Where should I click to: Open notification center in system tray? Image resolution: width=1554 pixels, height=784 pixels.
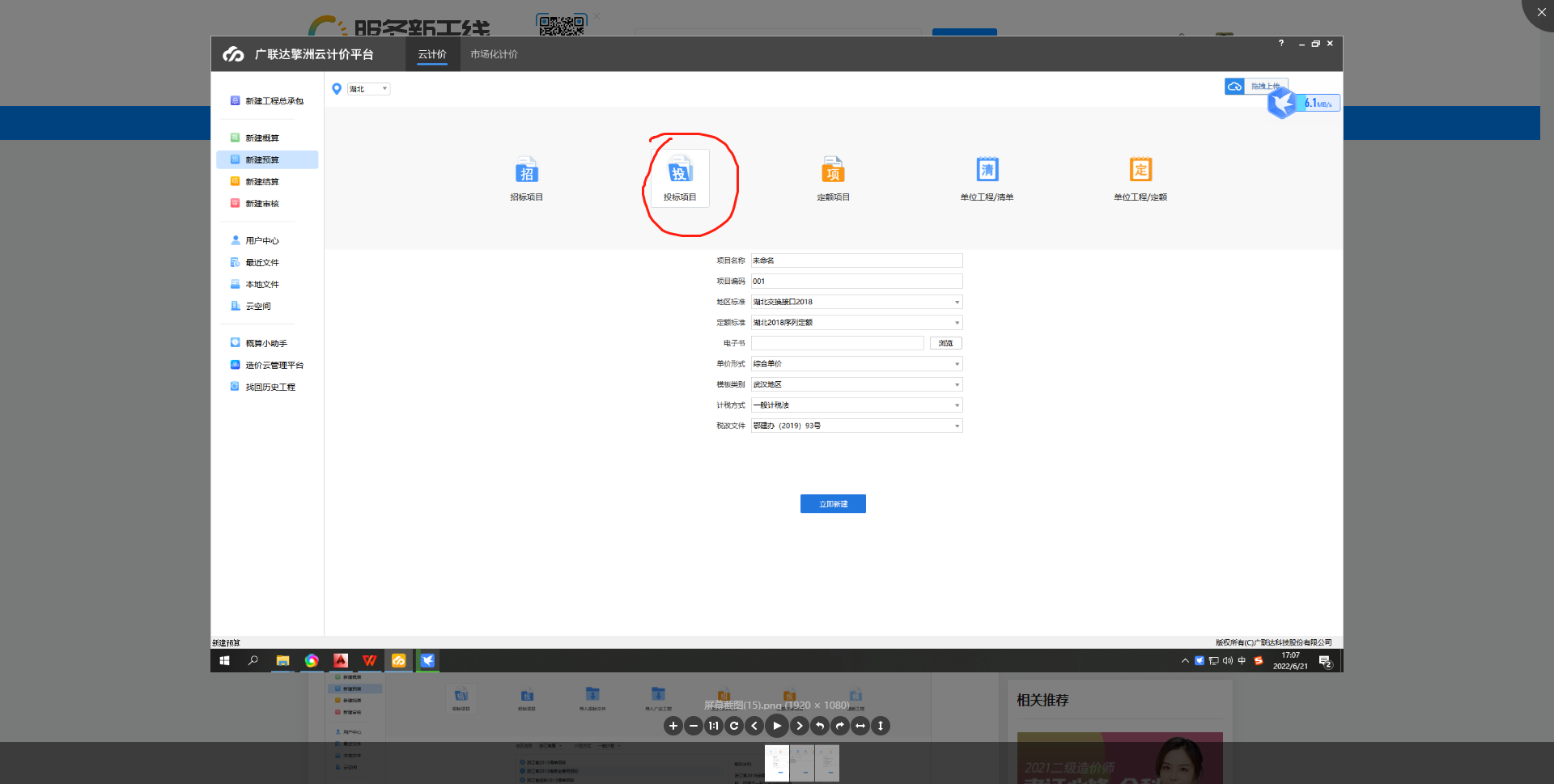(x=1325, y=661)
